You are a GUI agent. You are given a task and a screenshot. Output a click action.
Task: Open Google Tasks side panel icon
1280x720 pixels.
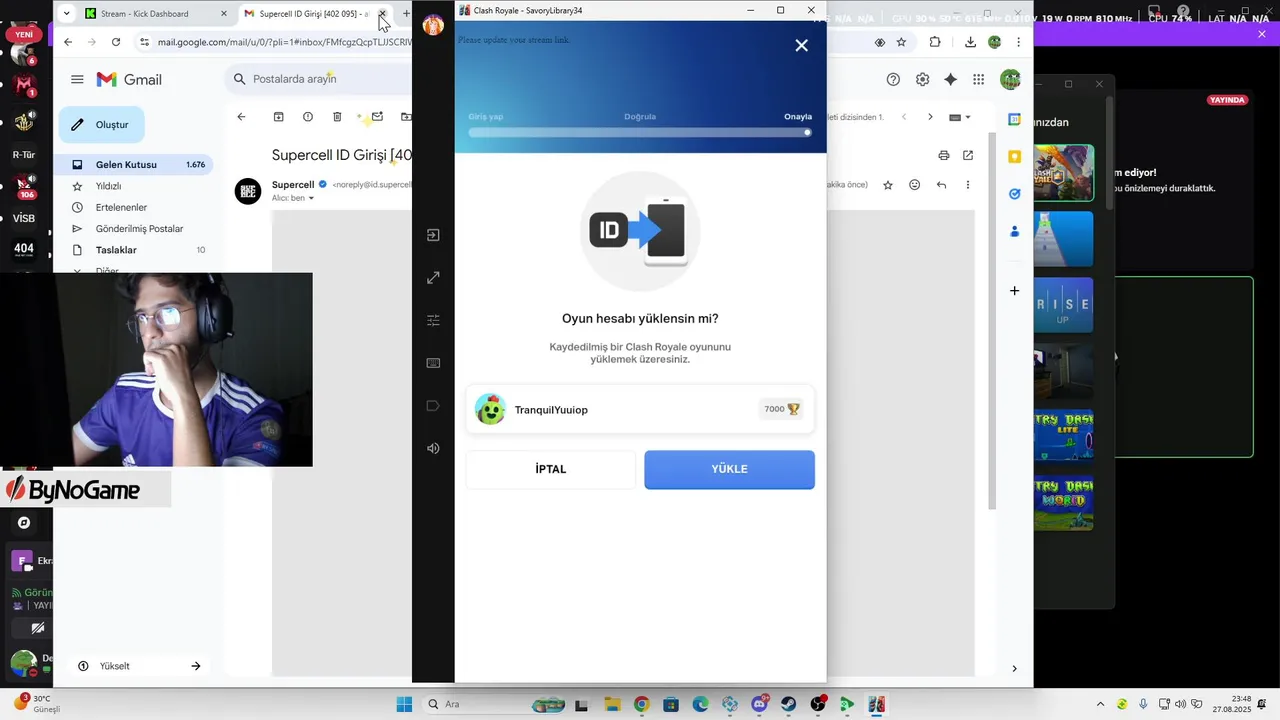(1014, 194)
